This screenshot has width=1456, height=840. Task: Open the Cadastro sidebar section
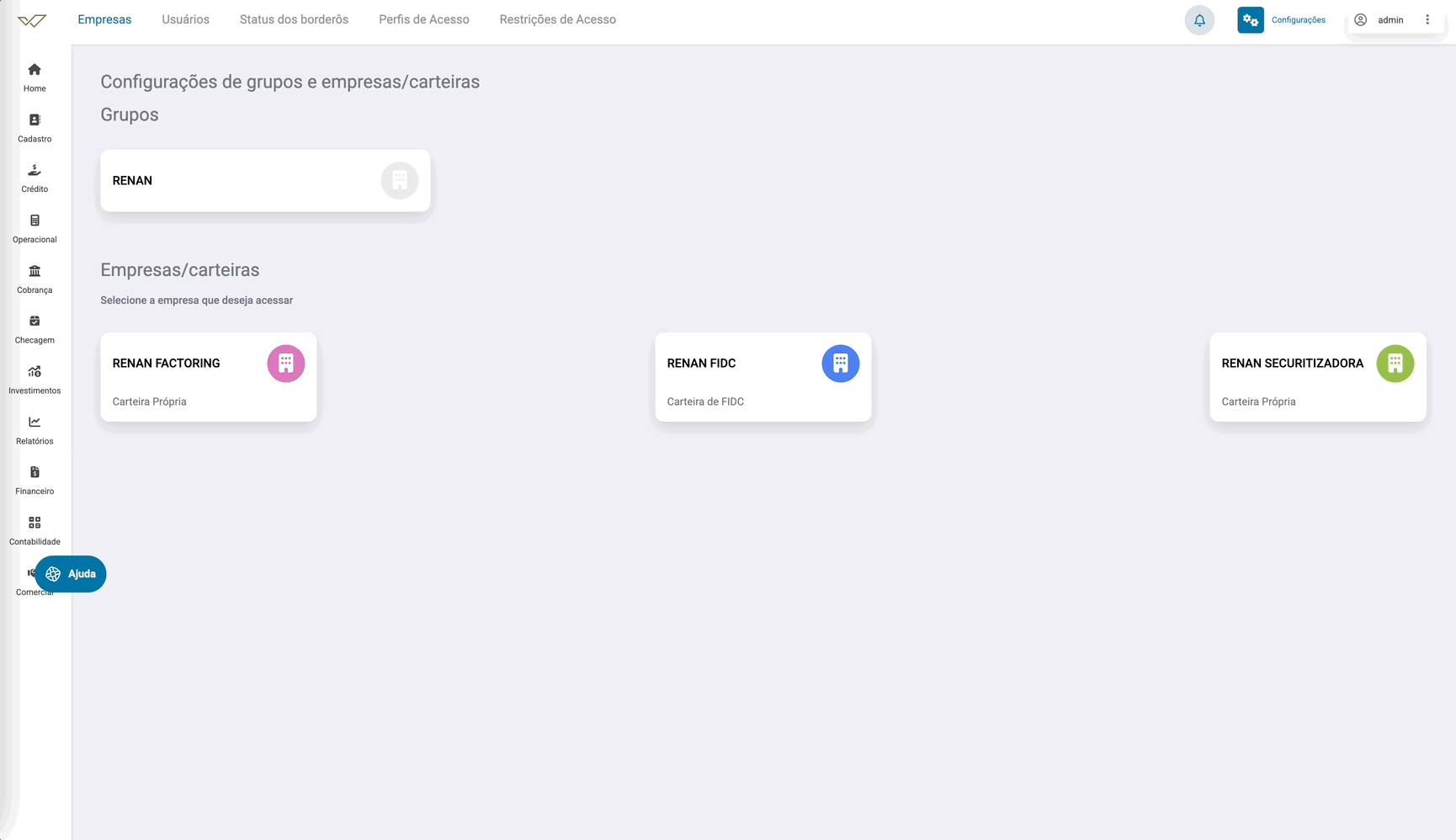click(x=35, y=120)
